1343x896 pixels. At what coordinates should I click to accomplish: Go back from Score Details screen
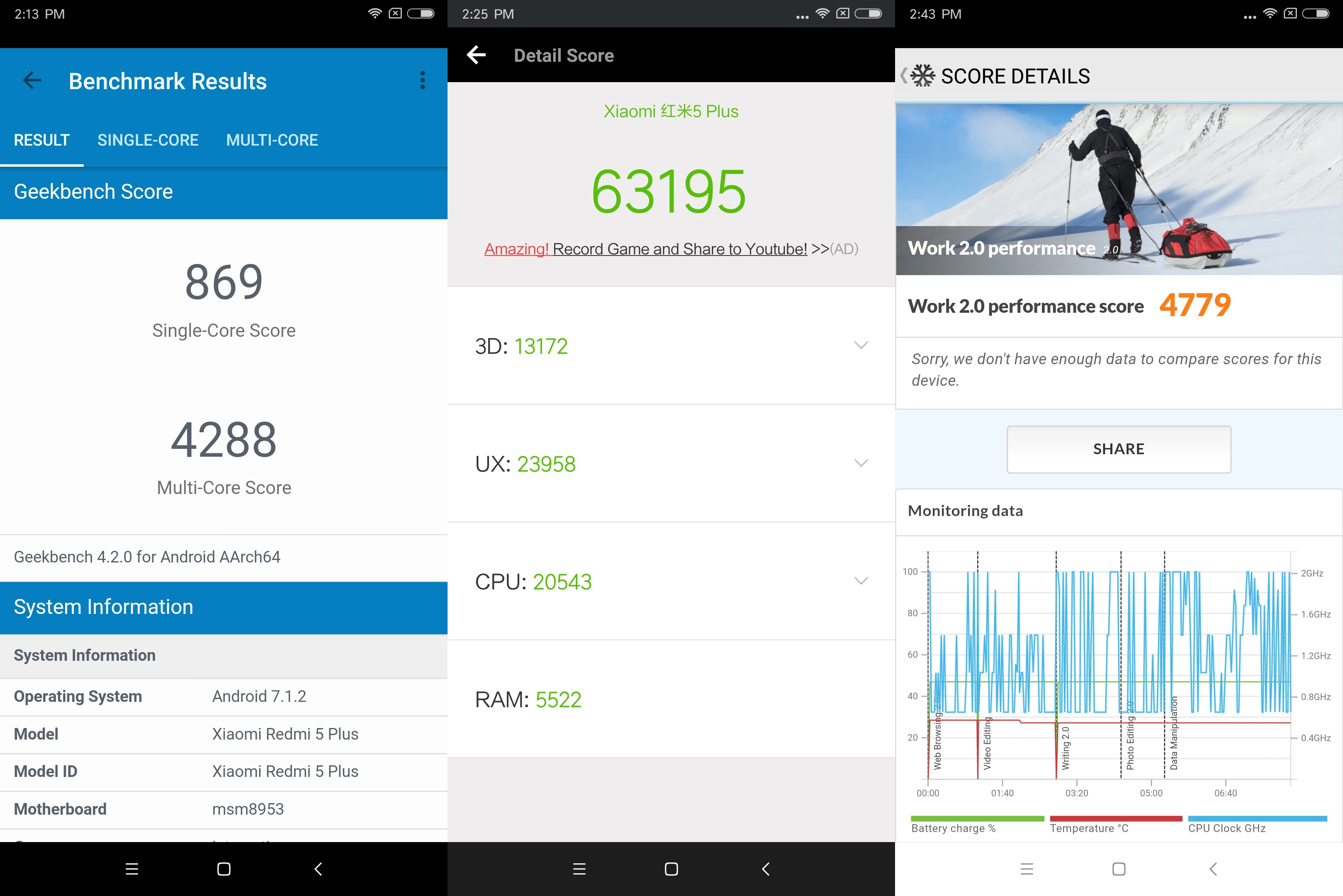tap(904, 76)
